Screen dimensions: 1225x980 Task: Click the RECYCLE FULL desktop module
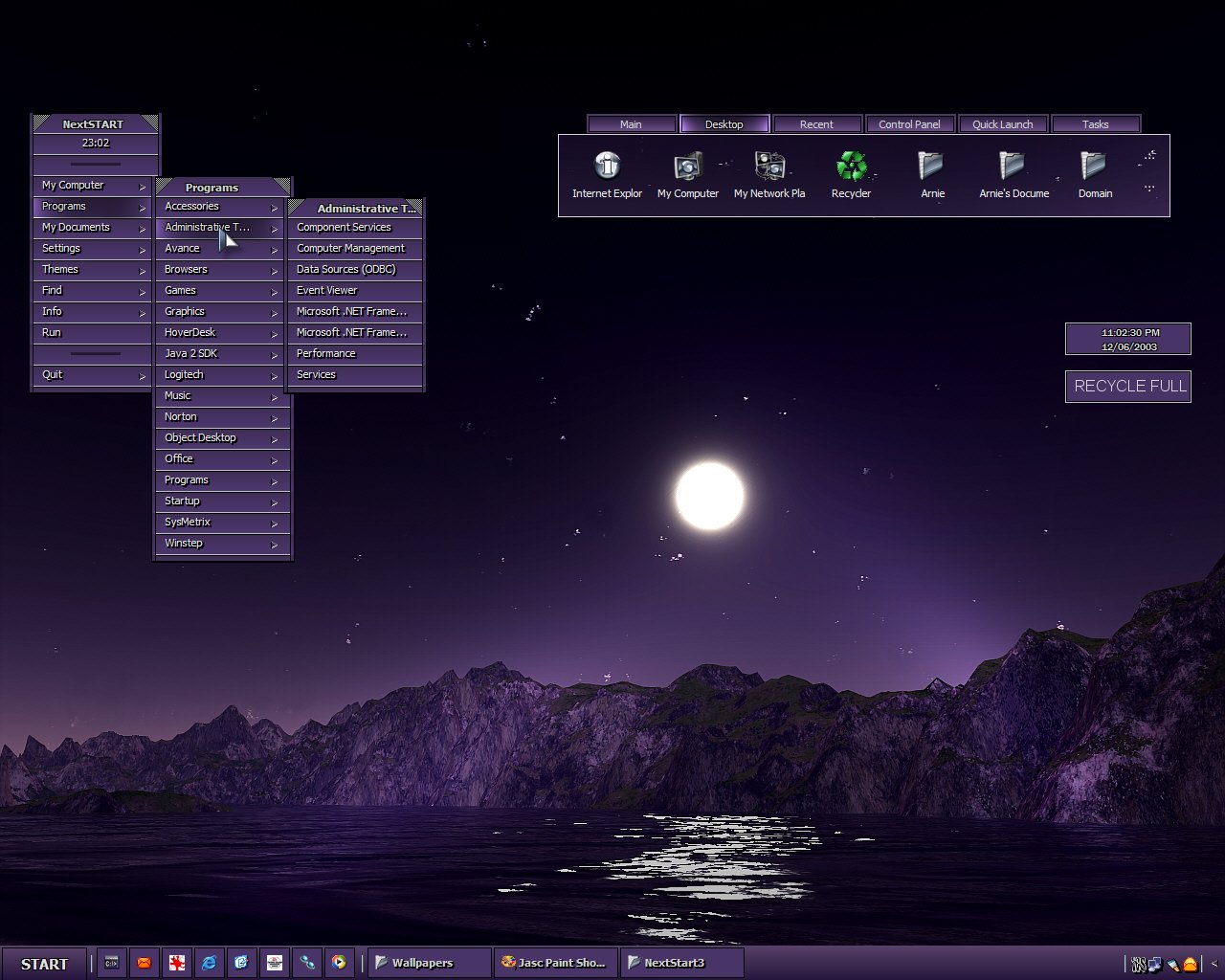[1128, 387]
